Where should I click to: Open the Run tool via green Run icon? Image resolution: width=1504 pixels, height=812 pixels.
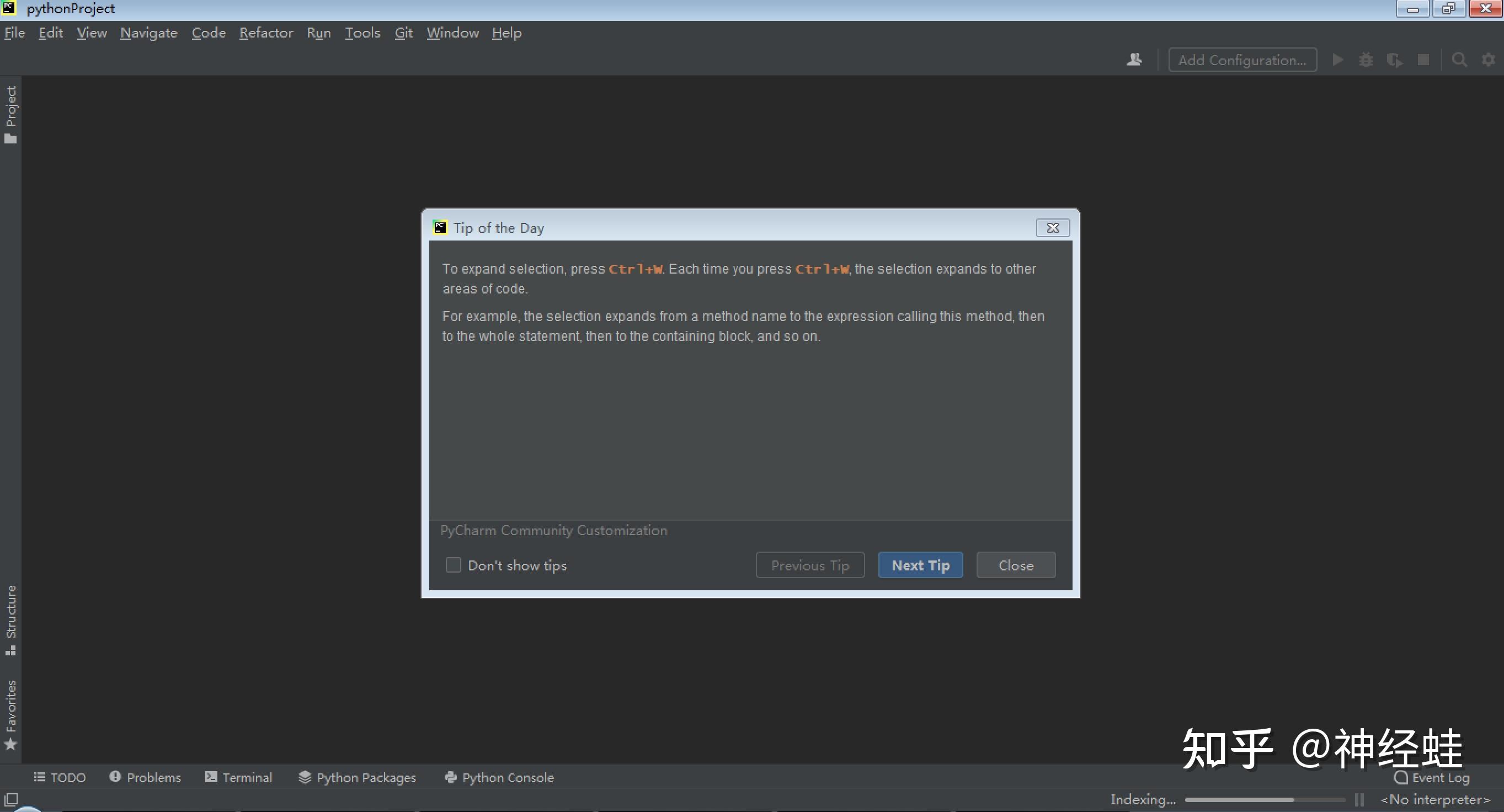(x=1337, y=60)
